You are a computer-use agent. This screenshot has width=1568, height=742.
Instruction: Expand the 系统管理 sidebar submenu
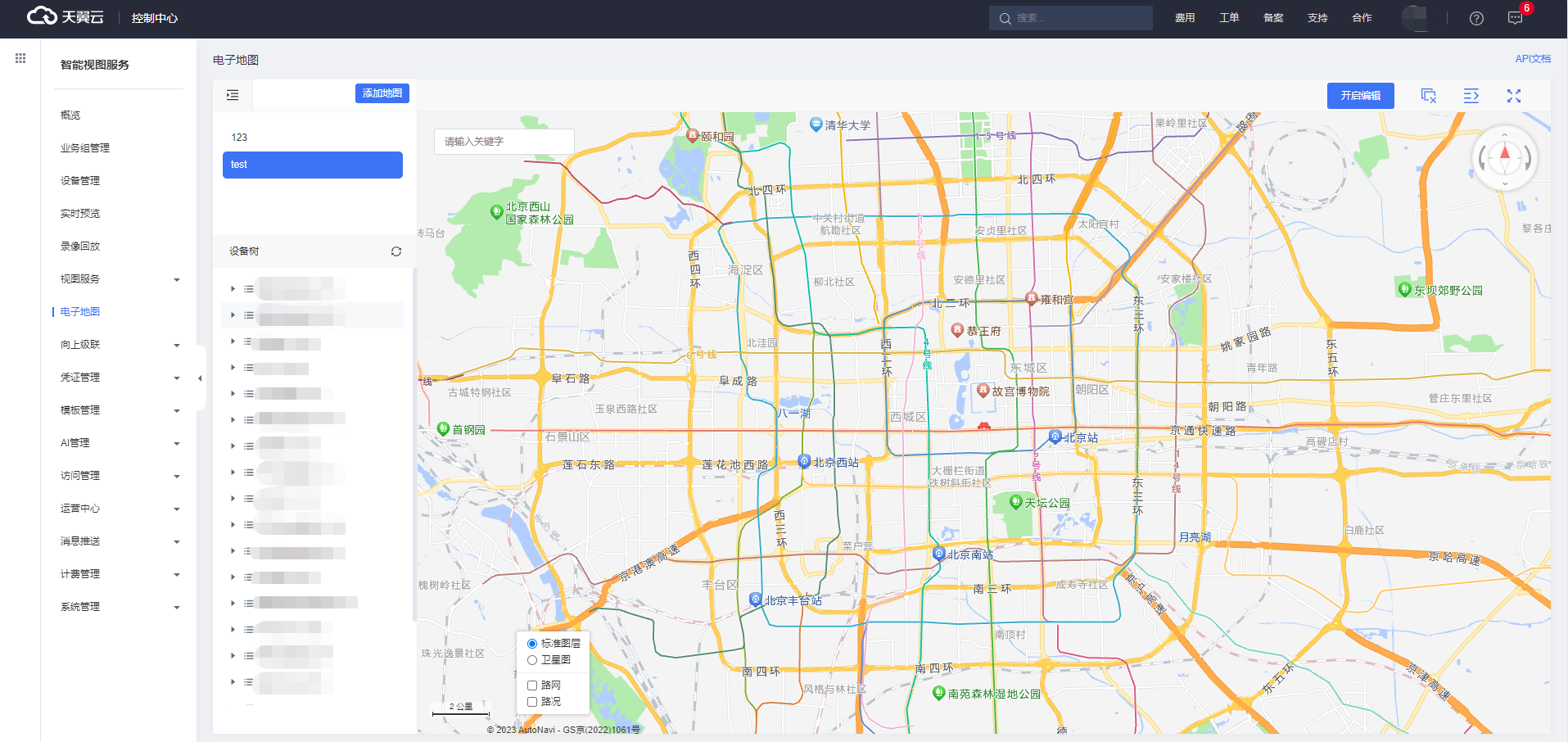[x=119, y=607]
